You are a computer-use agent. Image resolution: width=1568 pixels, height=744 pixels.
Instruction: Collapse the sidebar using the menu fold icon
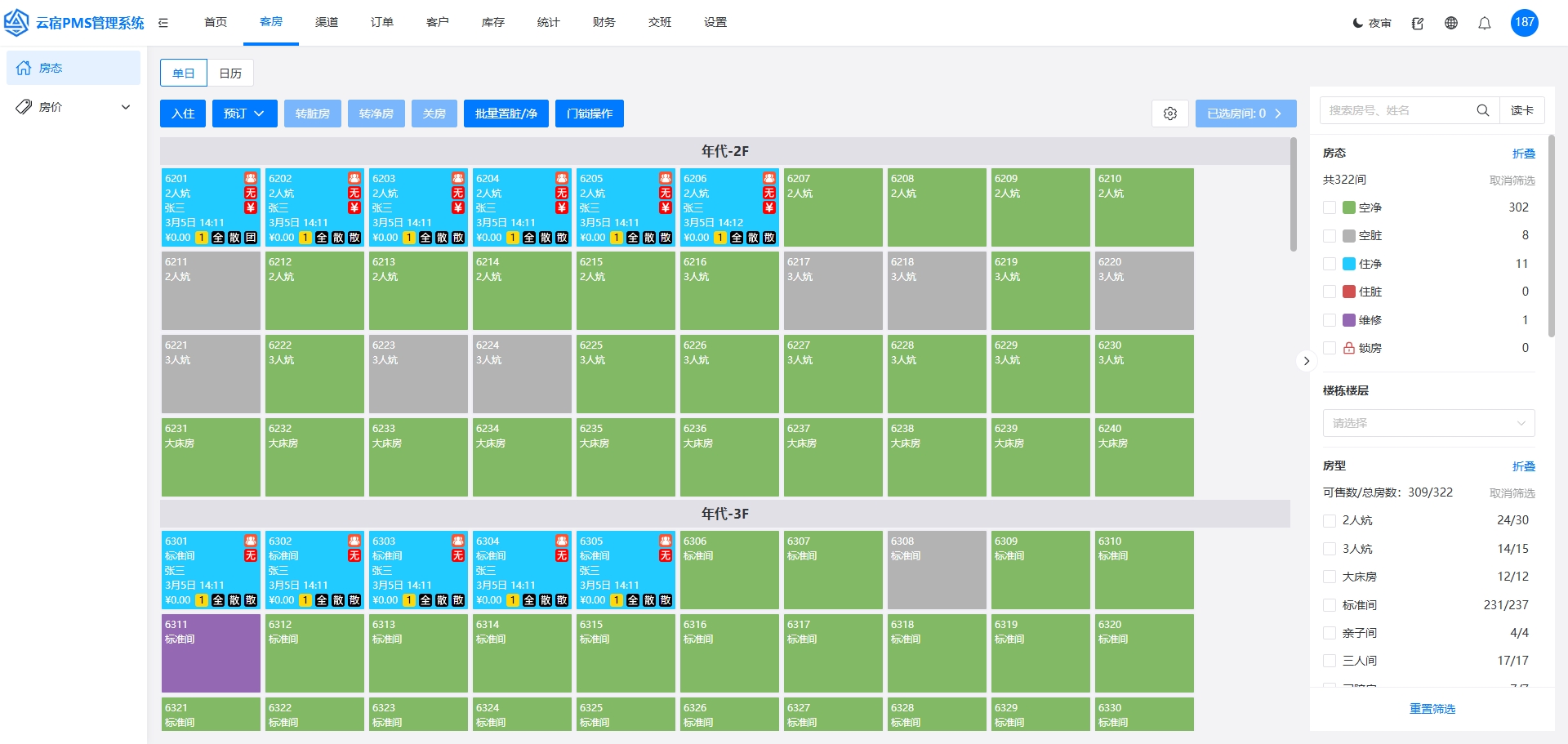[x=163, y=23]
